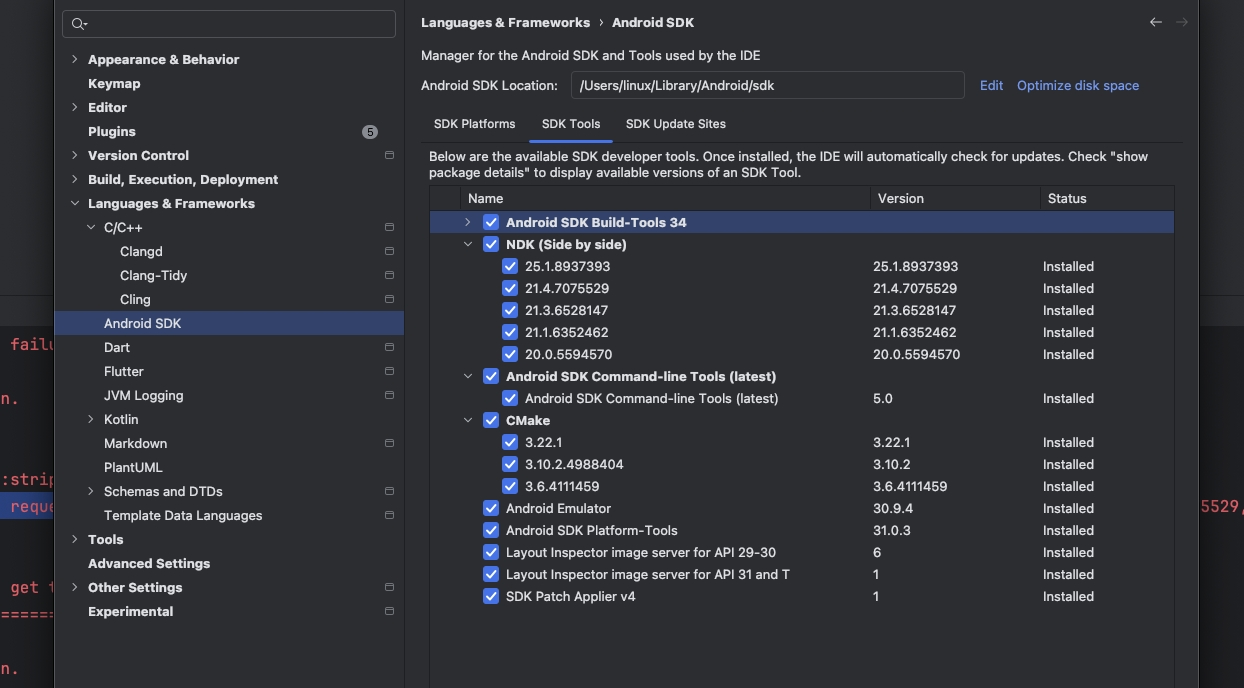Screen dimensions: 1244x688
Task: Click the project-level icon beside C/C++
Action: pyautogui.click(x=389, y=228)
